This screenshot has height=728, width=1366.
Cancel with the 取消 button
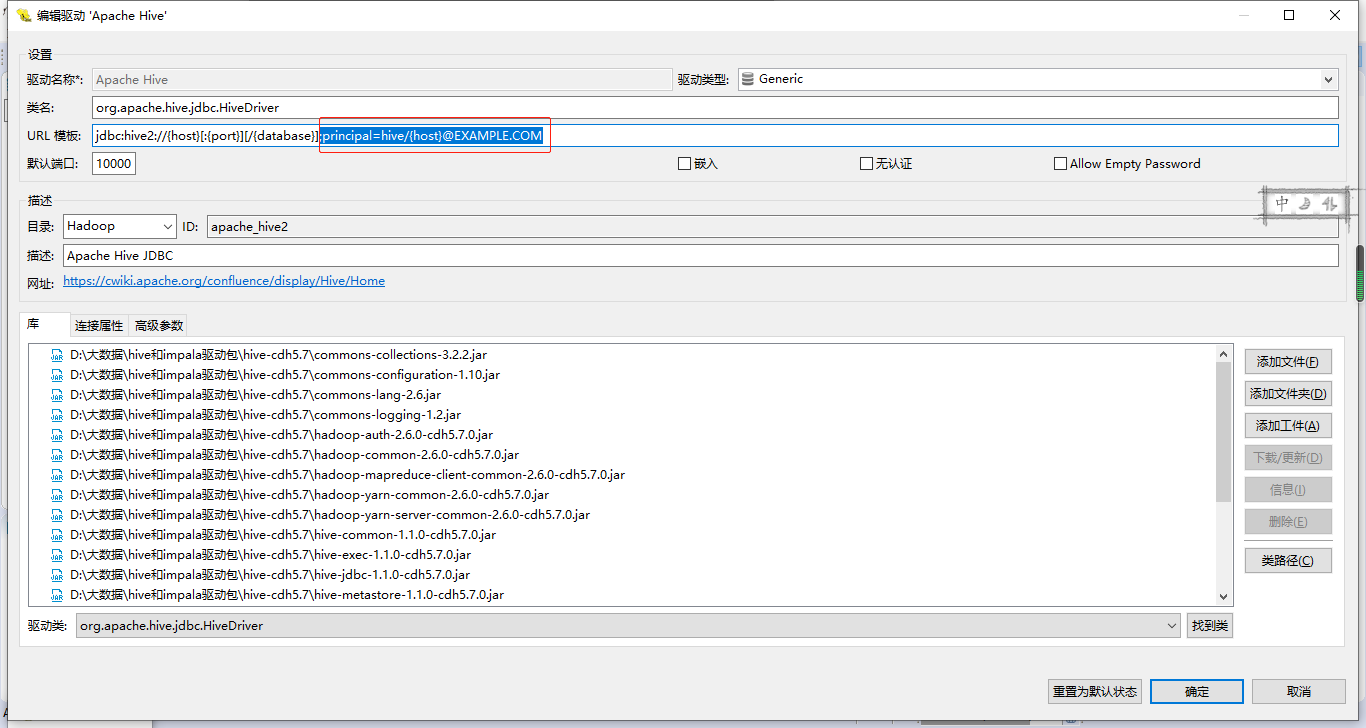pos(1298,691)
